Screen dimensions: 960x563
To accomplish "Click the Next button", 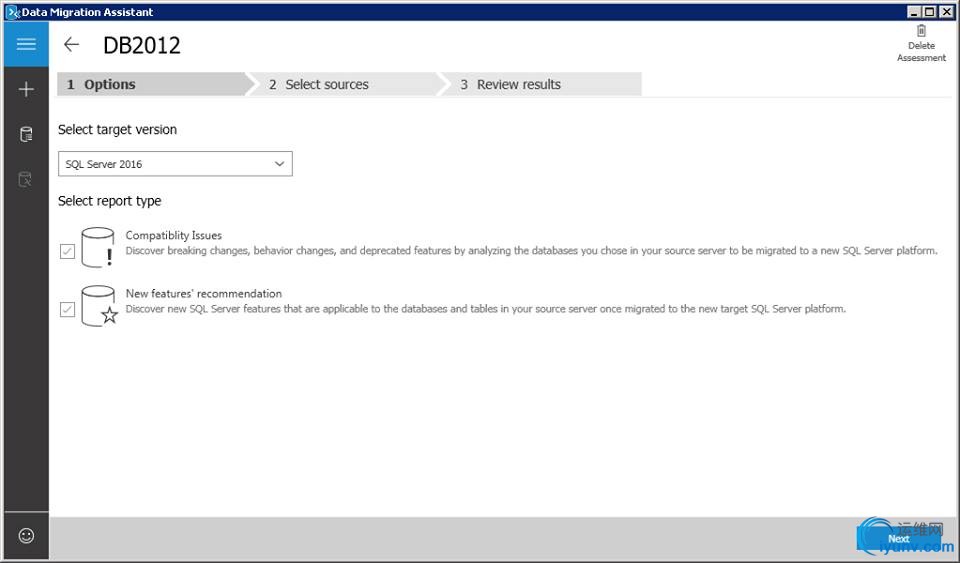I will (x=898, y=539).
